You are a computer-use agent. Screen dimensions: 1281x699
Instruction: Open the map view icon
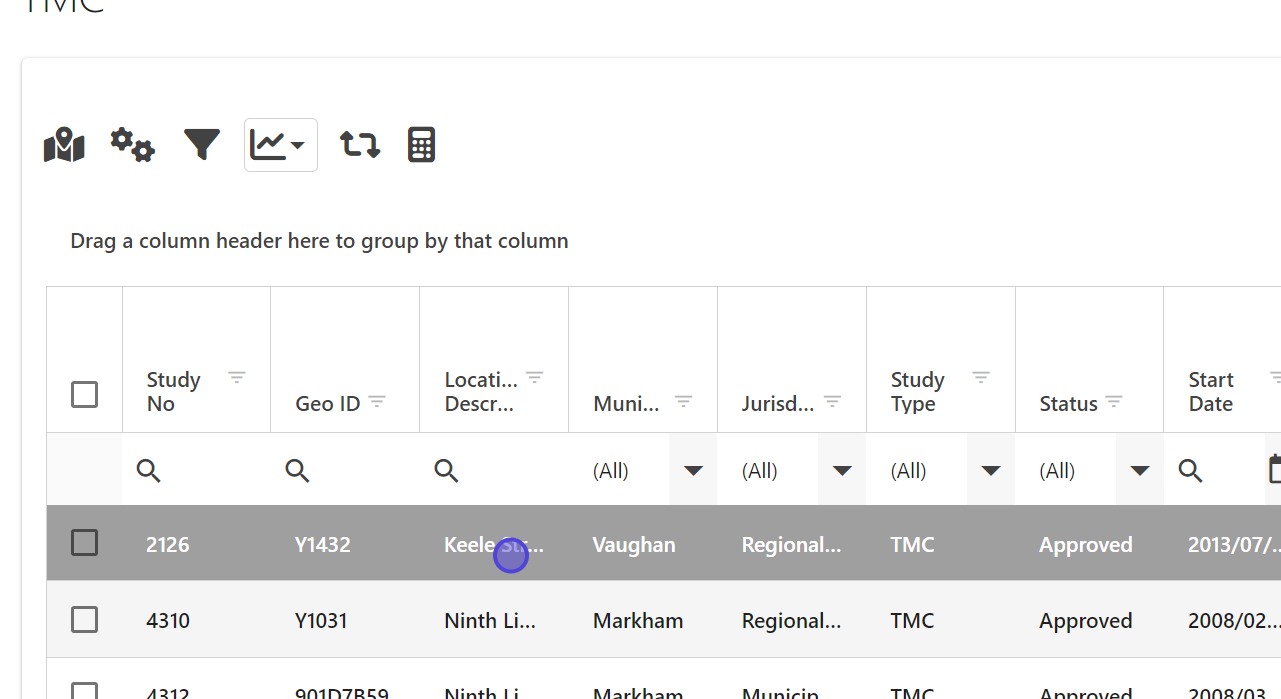pos(64,145)
